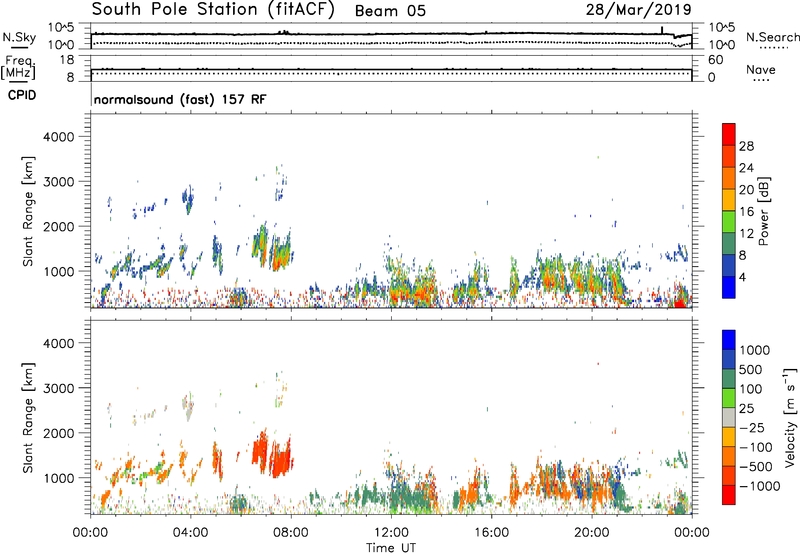Click the 'Time UT' axis label

391,548
